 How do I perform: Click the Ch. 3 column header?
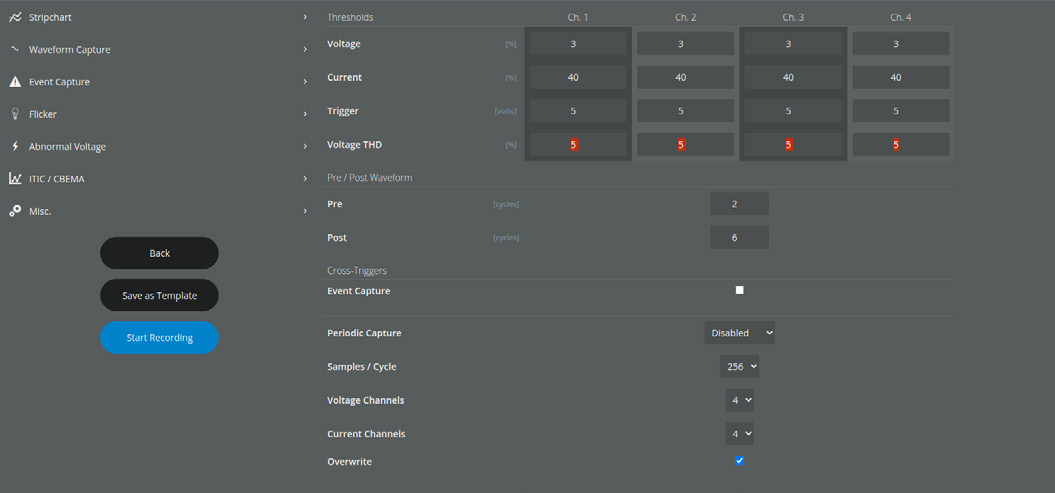coord(793,17)
